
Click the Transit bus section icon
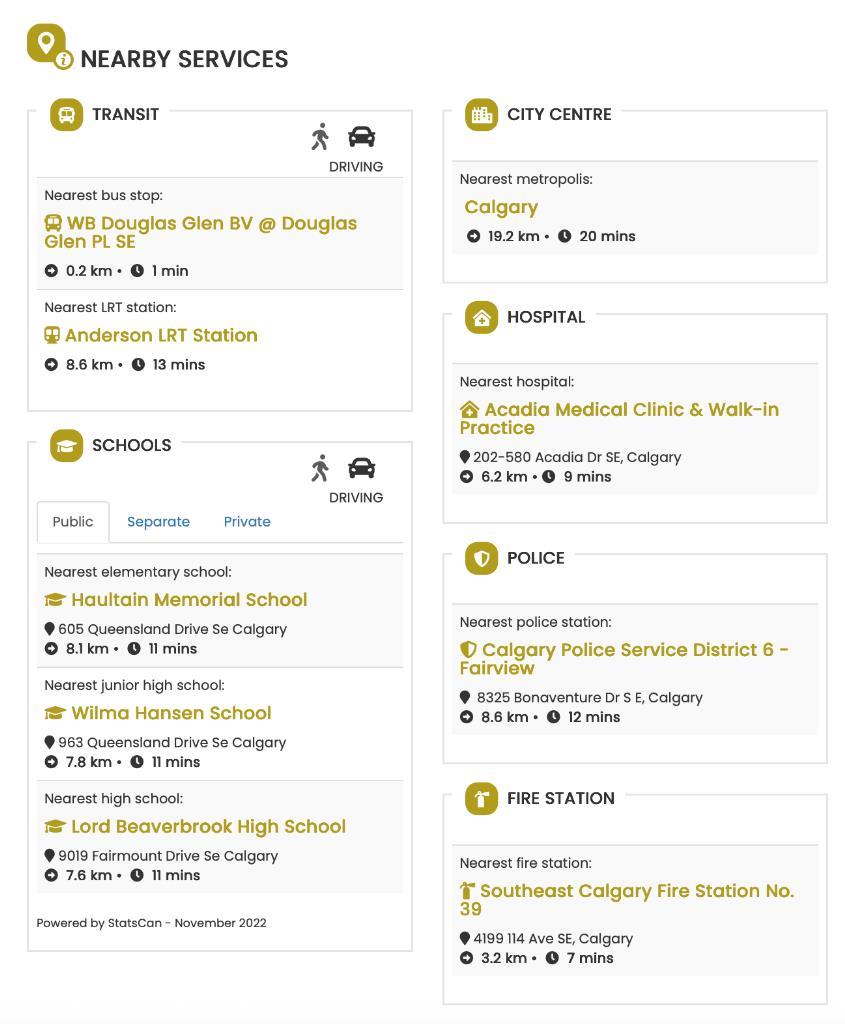67,114
